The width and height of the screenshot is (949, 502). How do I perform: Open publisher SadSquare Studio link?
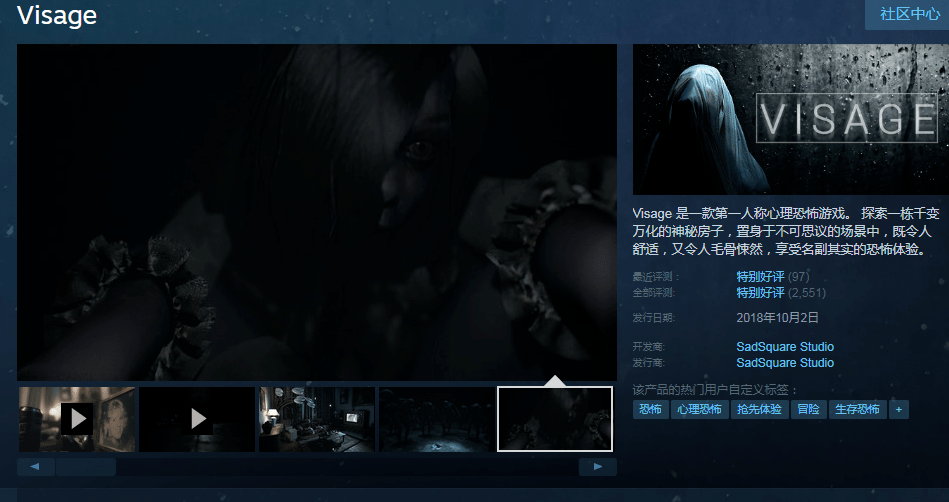785,363
